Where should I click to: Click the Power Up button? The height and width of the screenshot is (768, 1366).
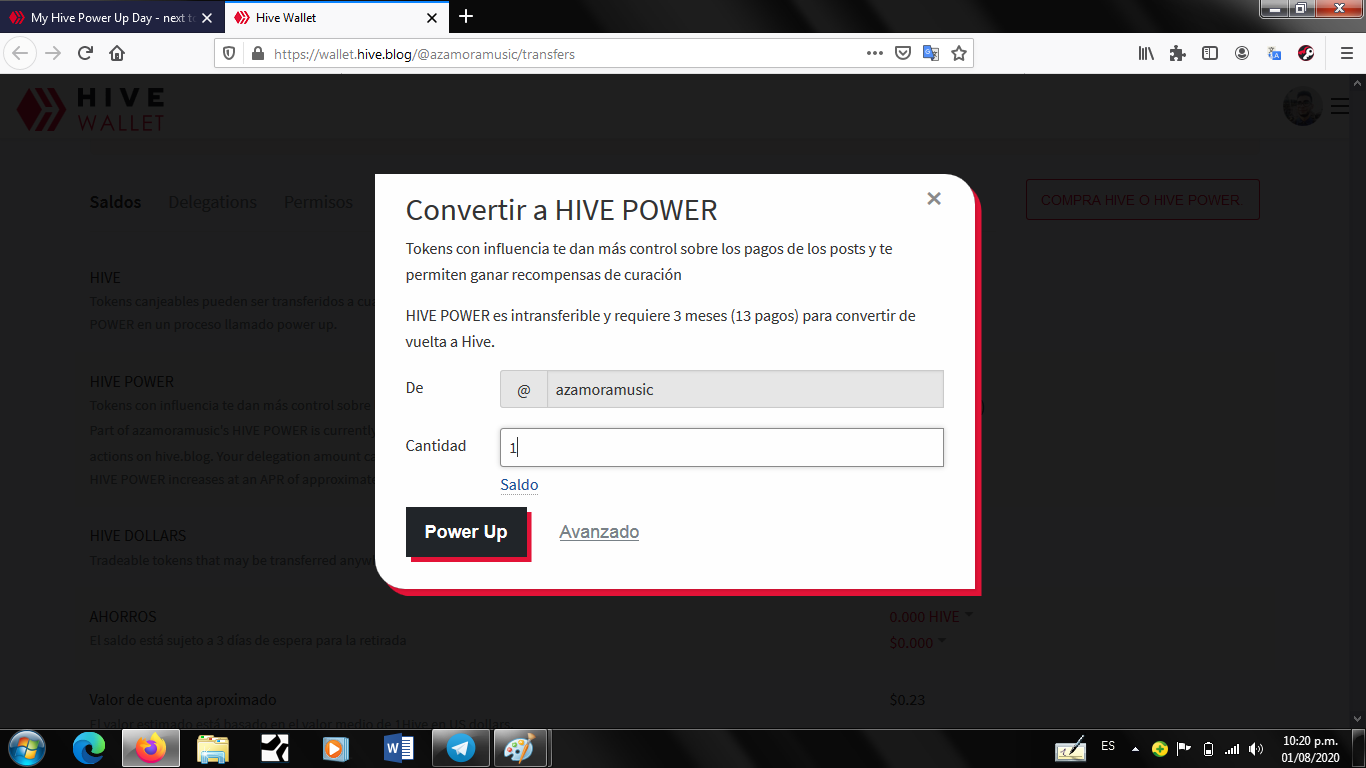point(466,532)
